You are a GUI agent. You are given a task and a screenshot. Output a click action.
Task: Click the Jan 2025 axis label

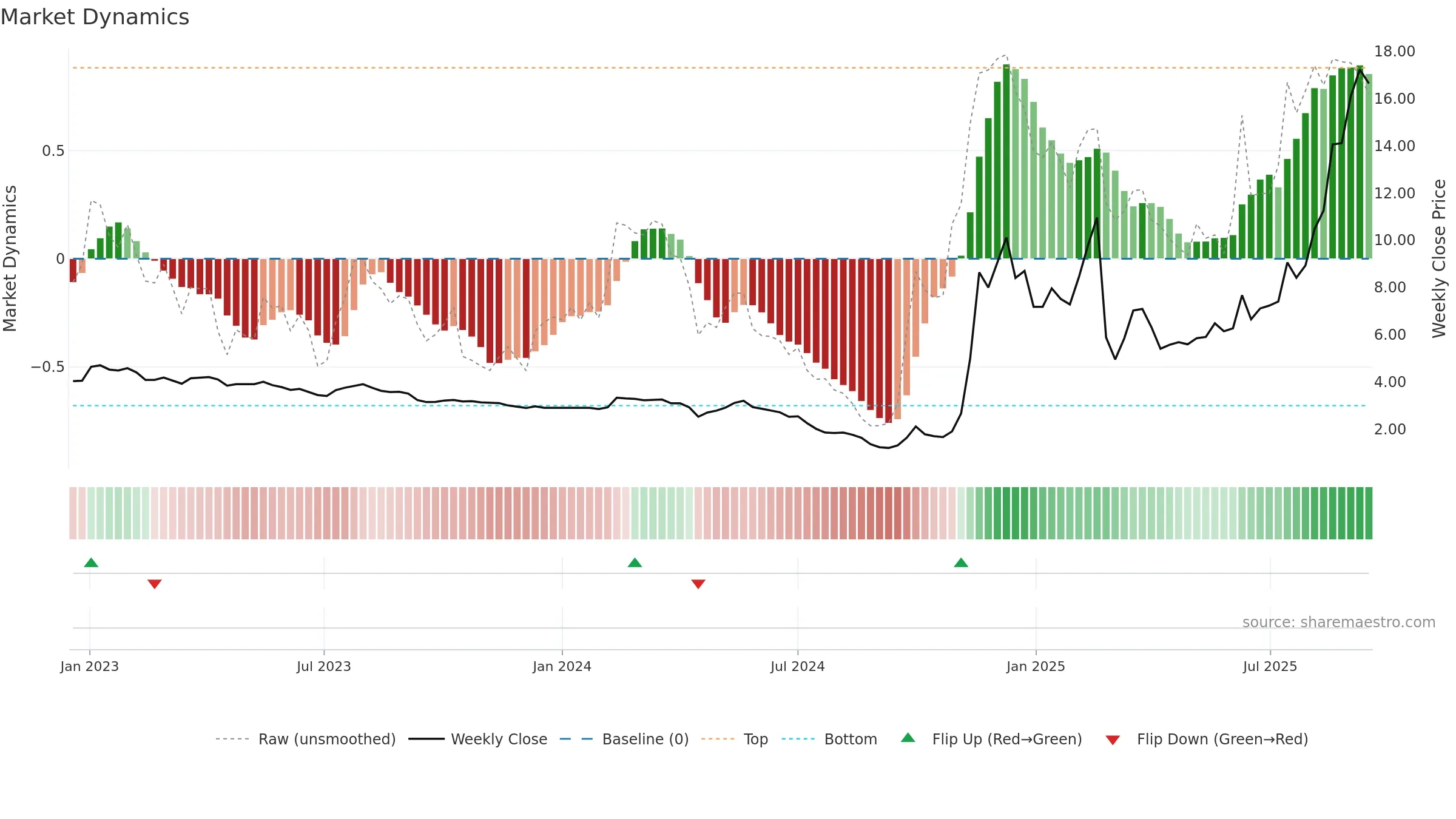tap(1036, 666)
